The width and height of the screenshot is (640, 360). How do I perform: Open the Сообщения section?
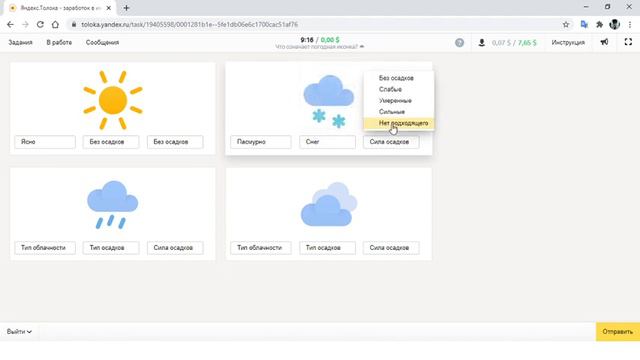(102, 42)
